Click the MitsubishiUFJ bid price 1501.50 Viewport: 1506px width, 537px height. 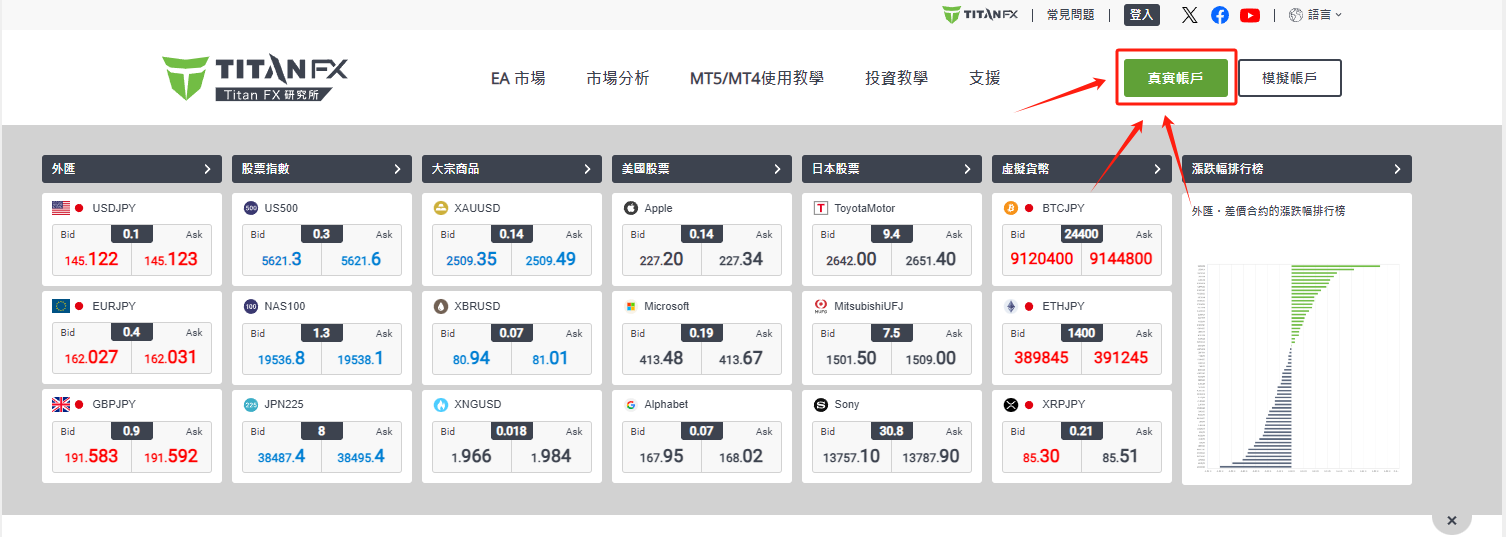pos(851,357)
